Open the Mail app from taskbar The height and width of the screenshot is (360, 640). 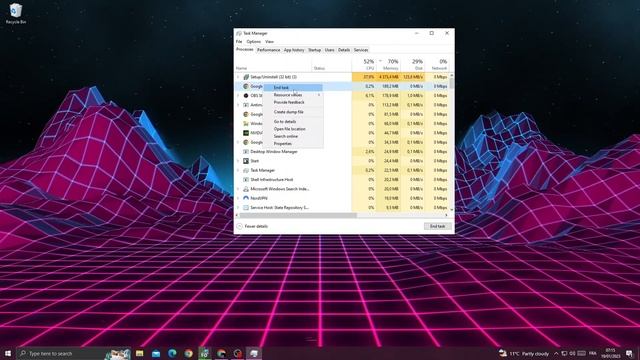pos(156,353)
